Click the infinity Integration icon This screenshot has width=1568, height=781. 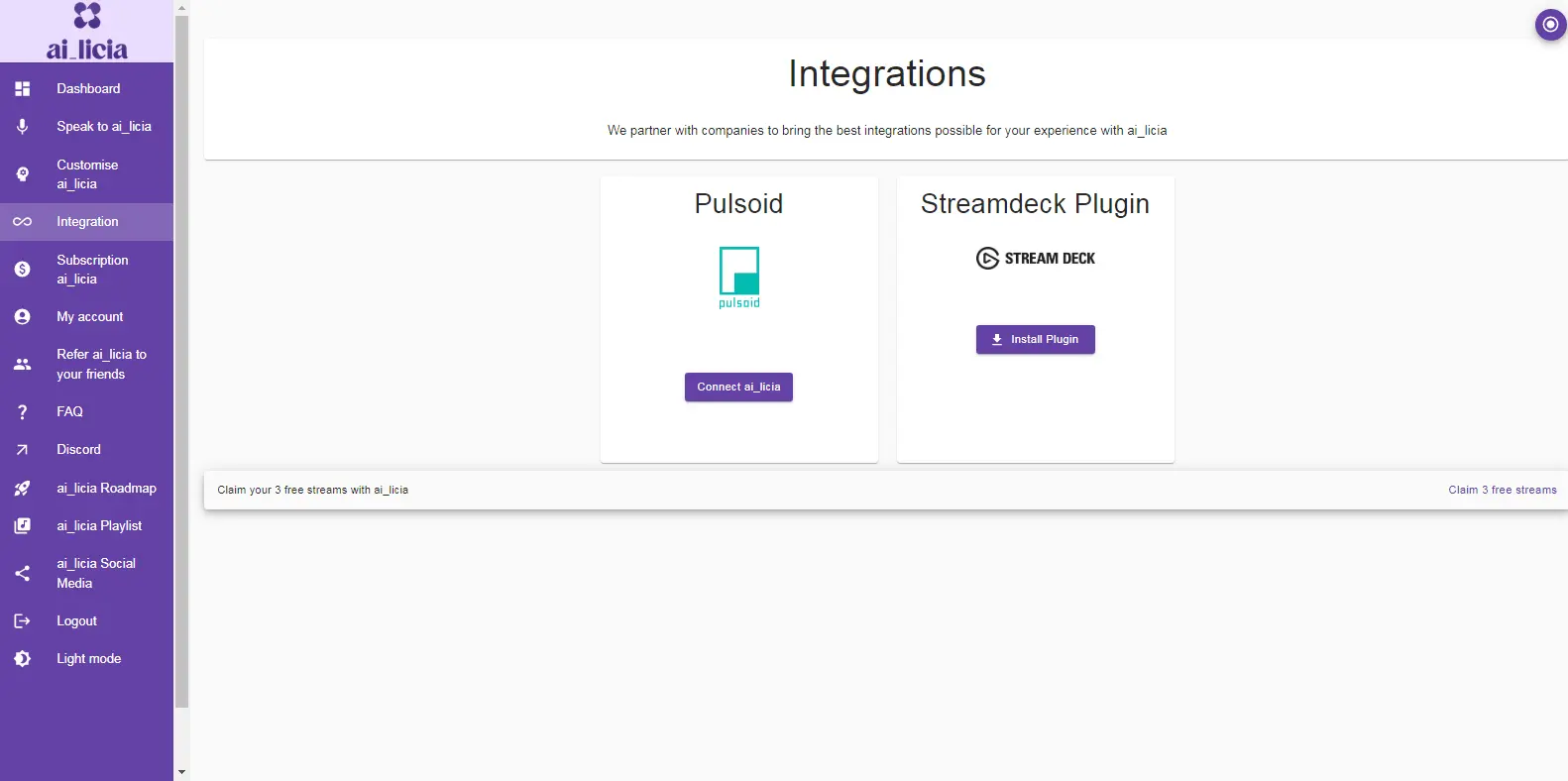(22, 222)
